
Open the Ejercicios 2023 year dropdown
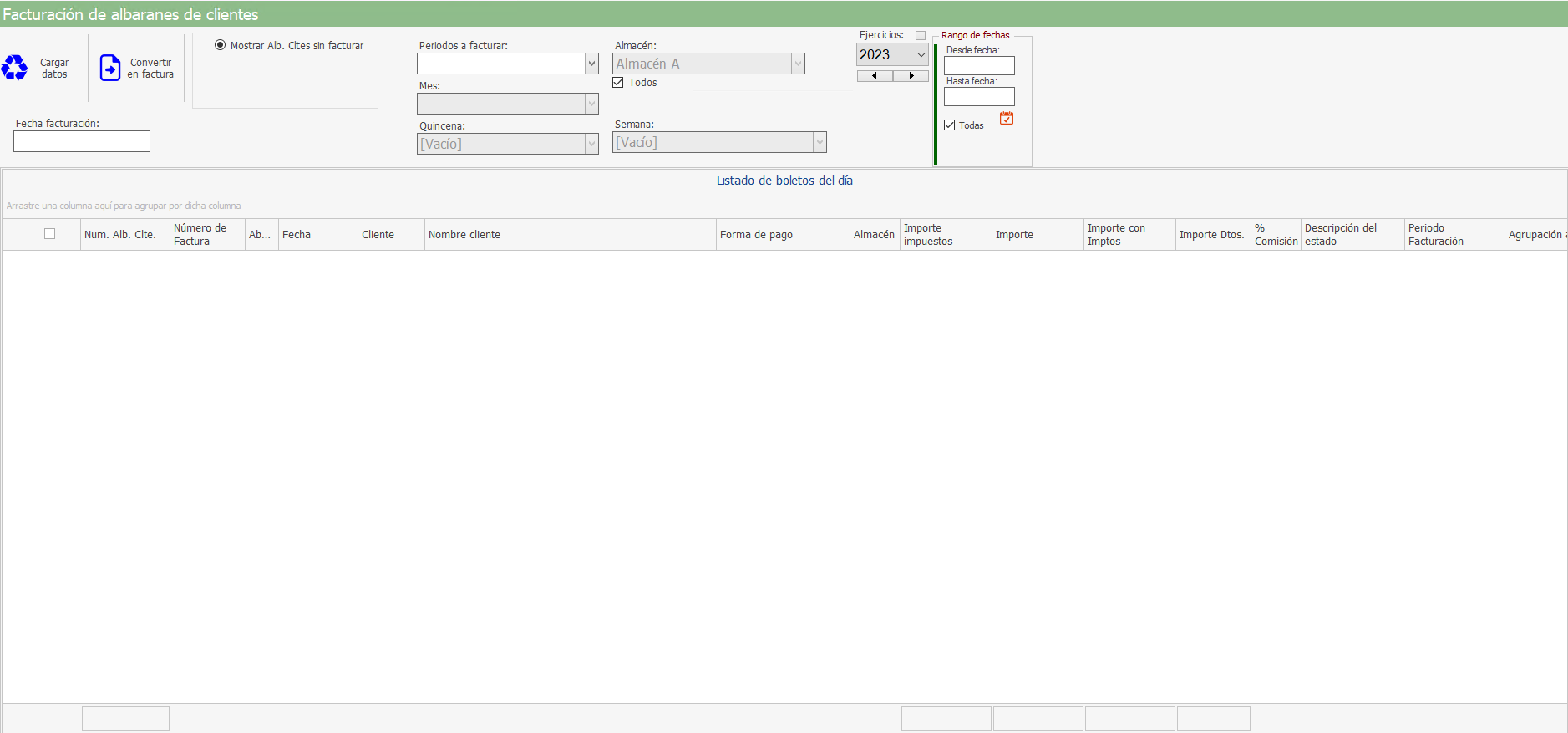pos(921,55)
